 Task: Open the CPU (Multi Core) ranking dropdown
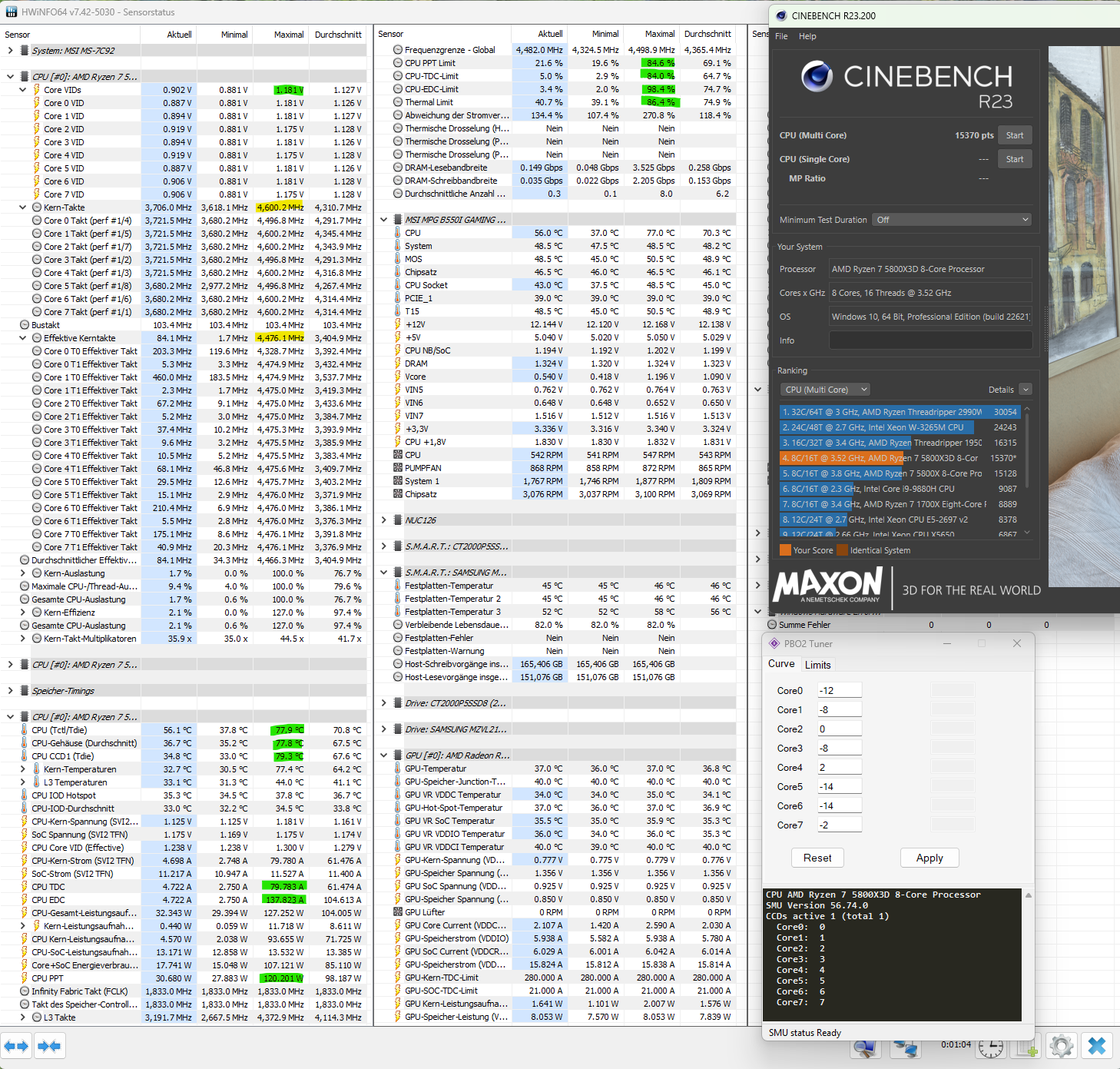pos(825,390)
